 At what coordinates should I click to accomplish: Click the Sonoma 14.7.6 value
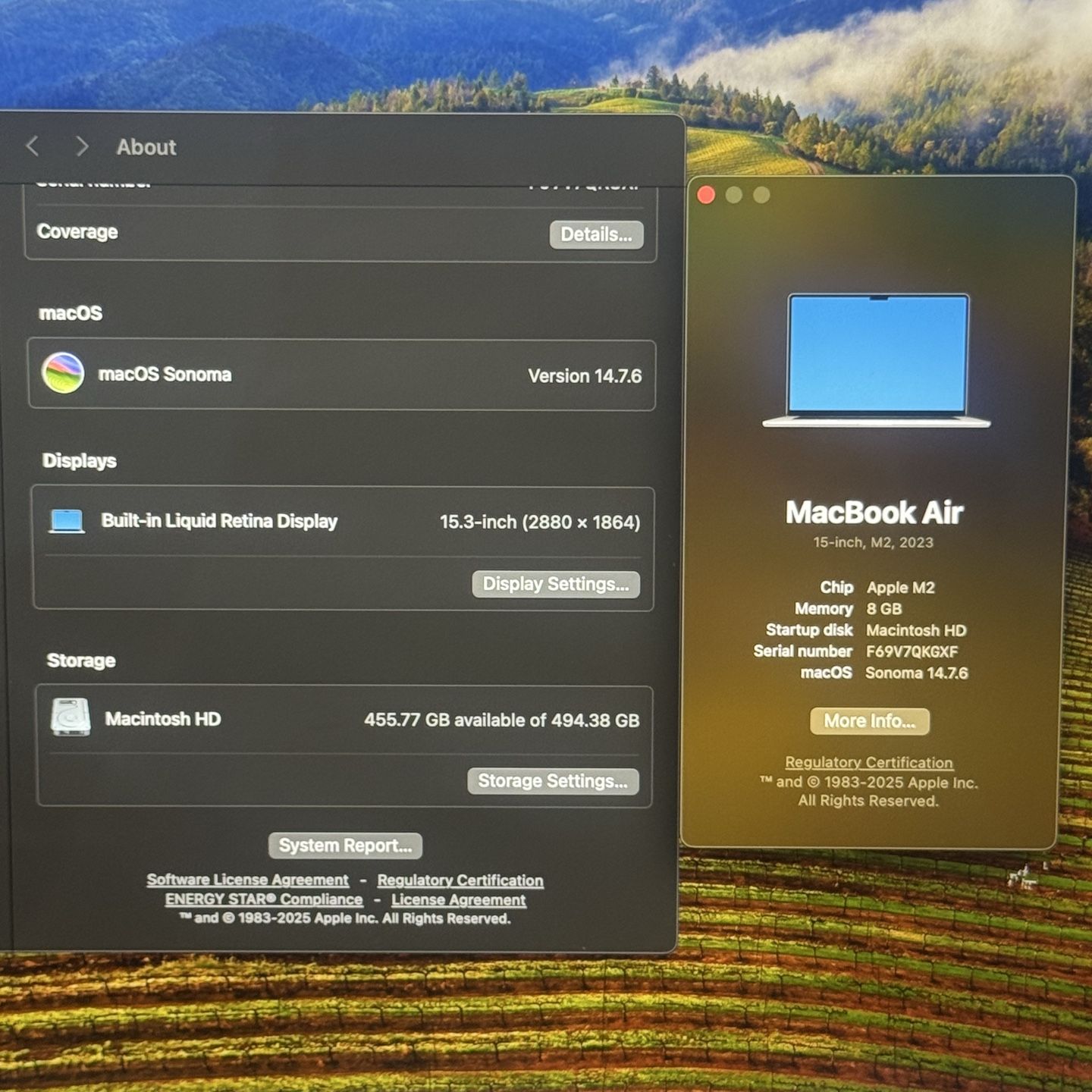(x=917, y=673)
